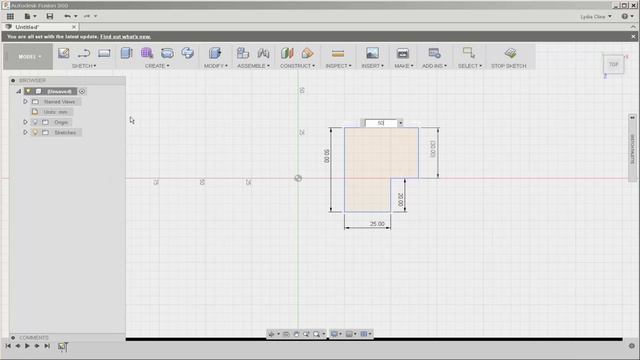Open the user account name dropdown

(596, 17)
